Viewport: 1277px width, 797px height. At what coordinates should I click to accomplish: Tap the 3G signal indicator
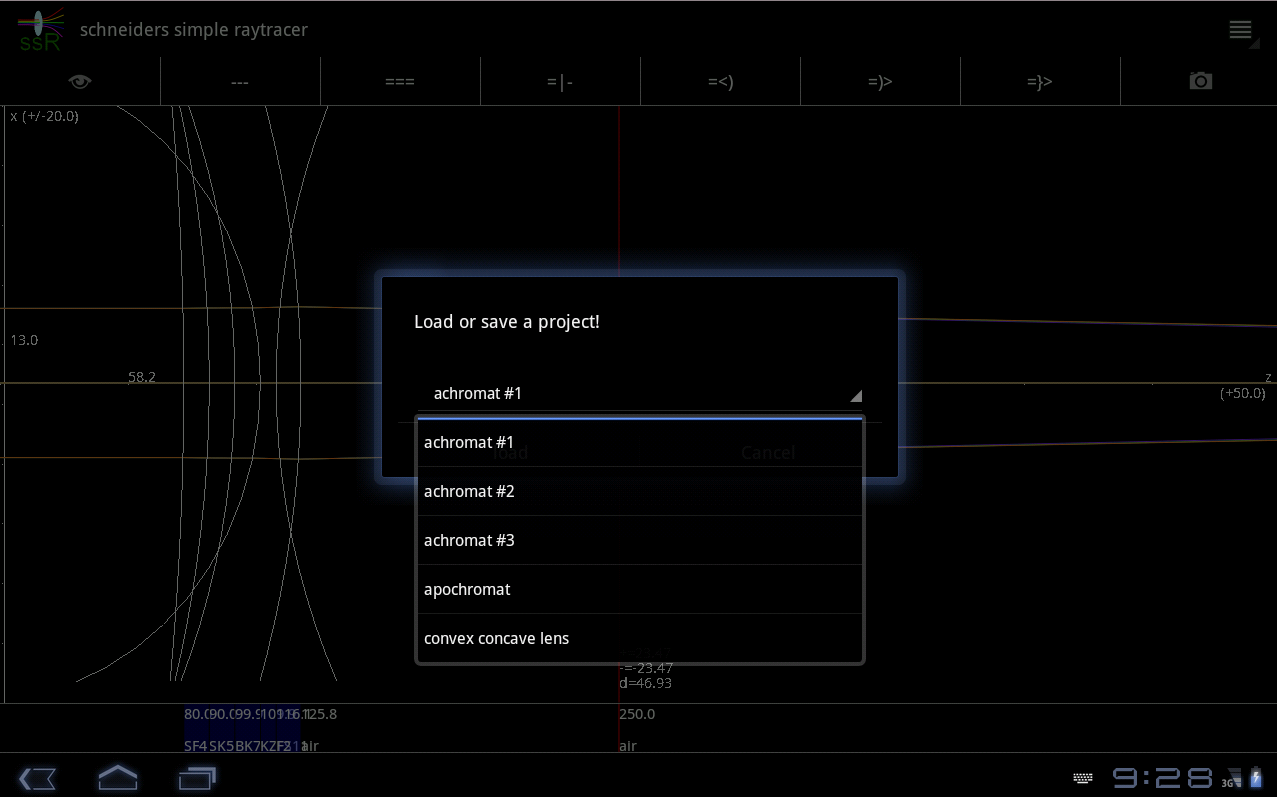(1231, 779)
